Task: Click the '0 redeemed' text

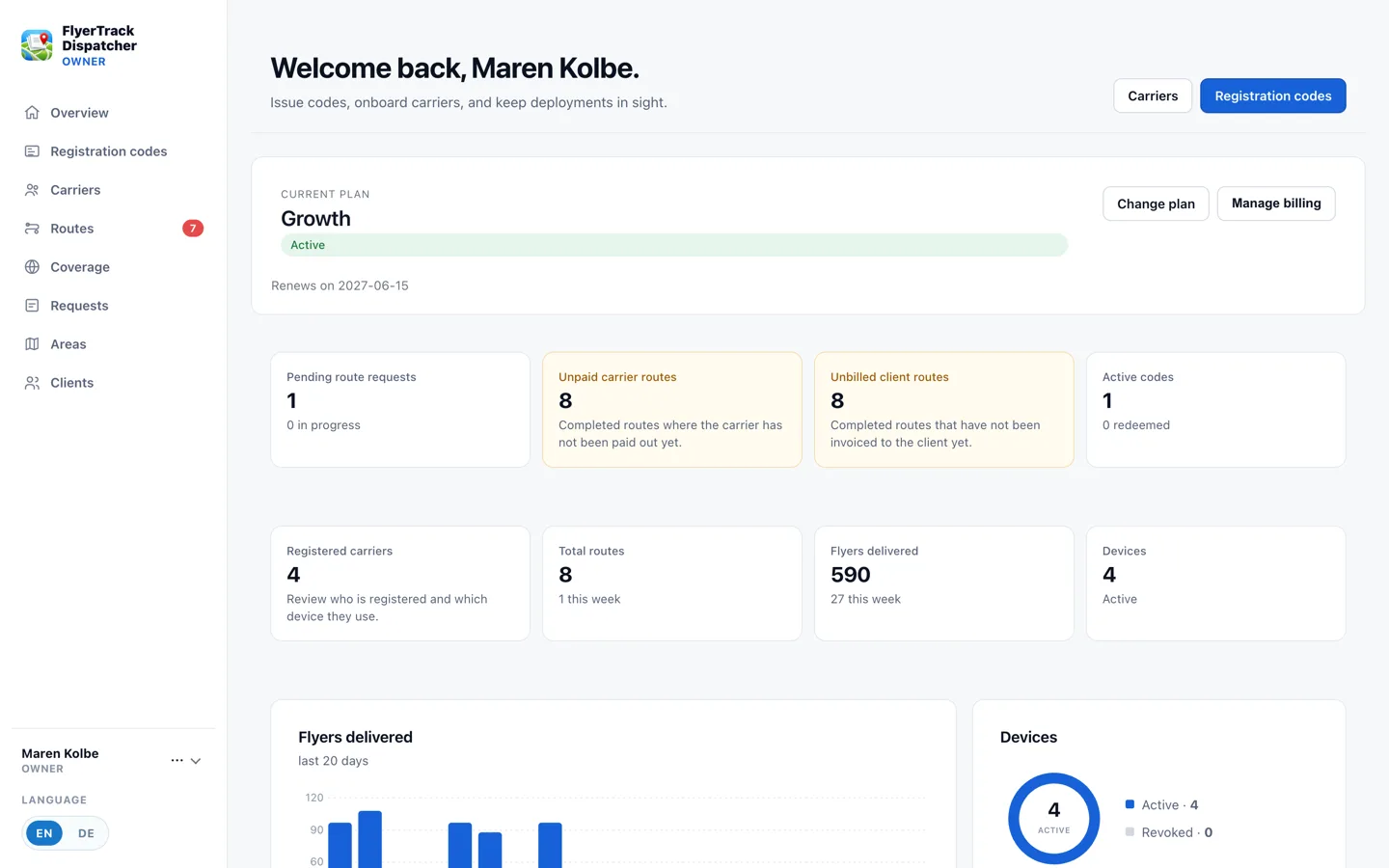Action: 1136,425
